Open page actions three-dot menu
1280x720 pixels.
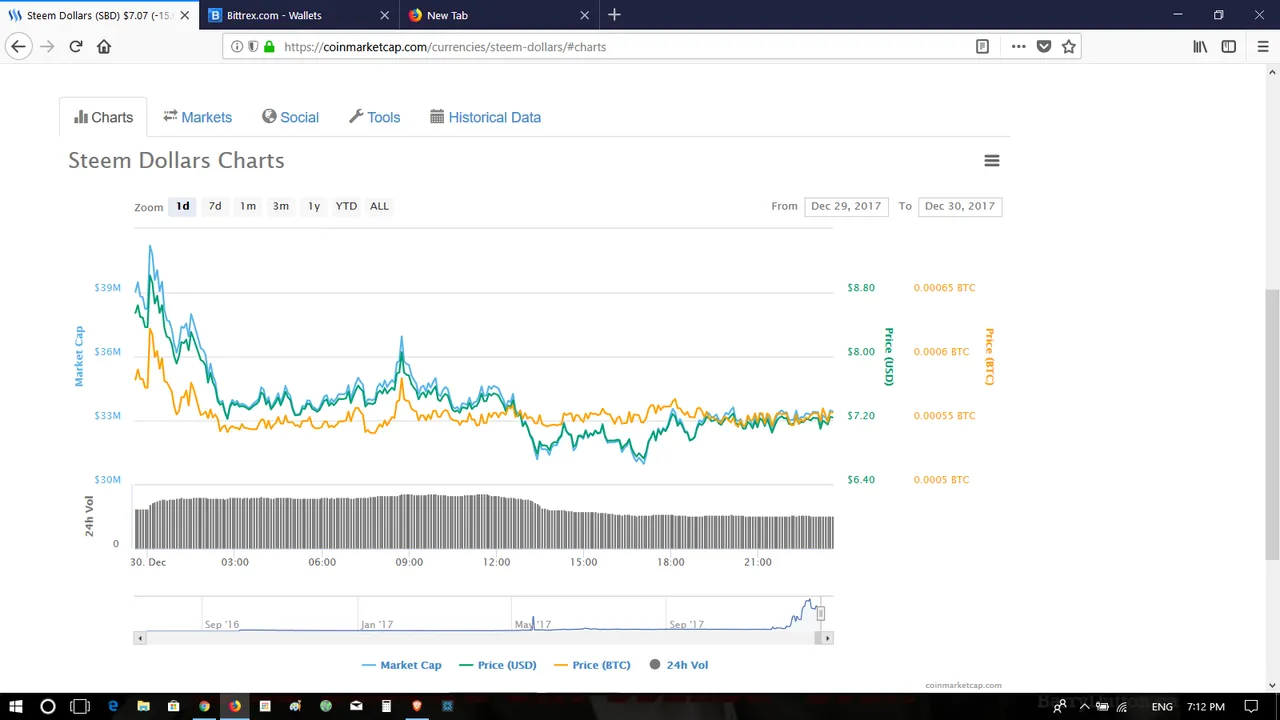point(1018,46)
